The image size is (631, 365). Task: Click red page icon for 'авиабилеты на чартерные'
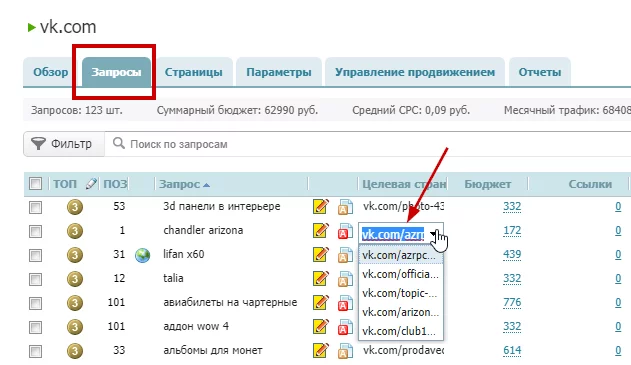point(345,303)
